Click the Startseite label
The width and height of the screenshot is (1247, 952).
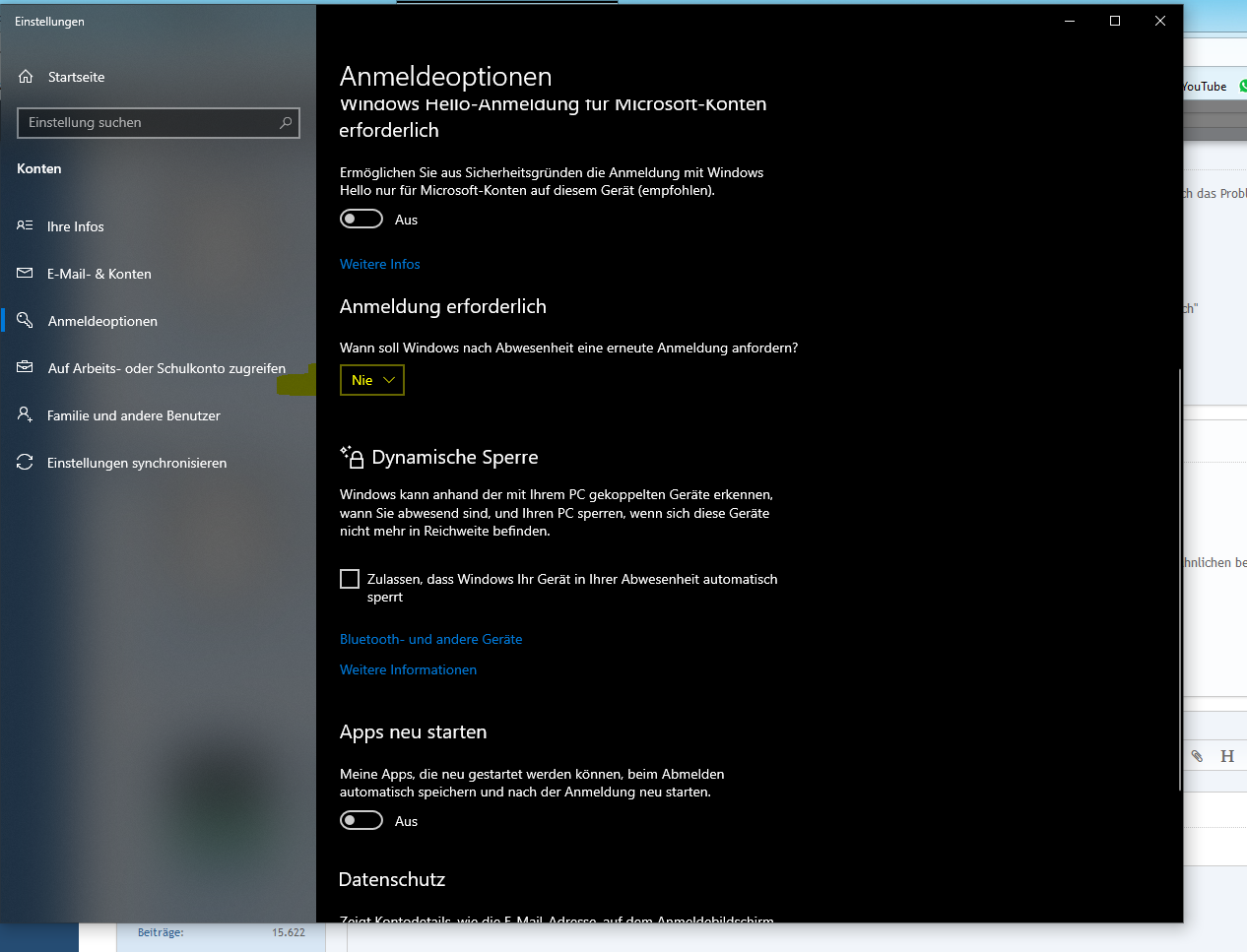click(x=76, y=77)
